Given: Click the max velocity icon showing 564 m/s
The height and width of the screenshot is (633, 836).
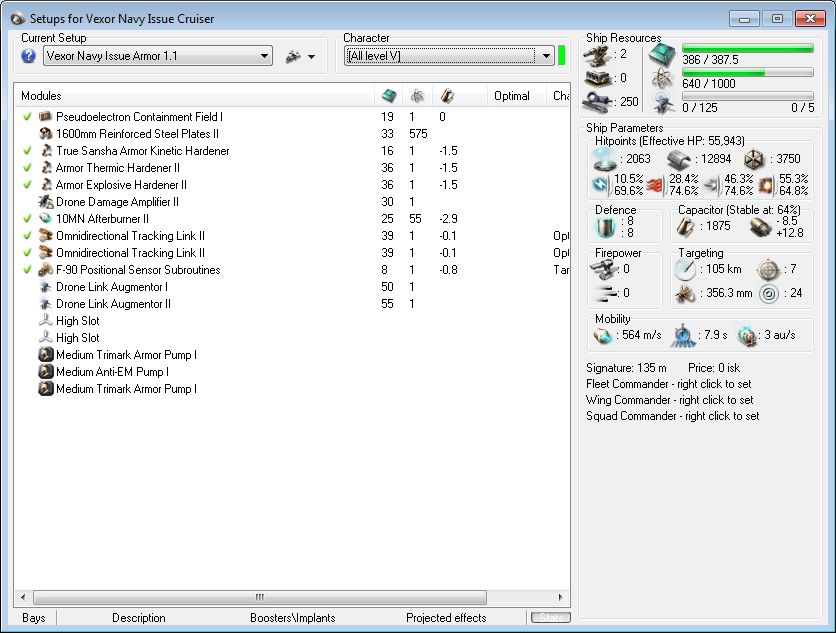Looking at the screenshot, I should click(603, 335).
